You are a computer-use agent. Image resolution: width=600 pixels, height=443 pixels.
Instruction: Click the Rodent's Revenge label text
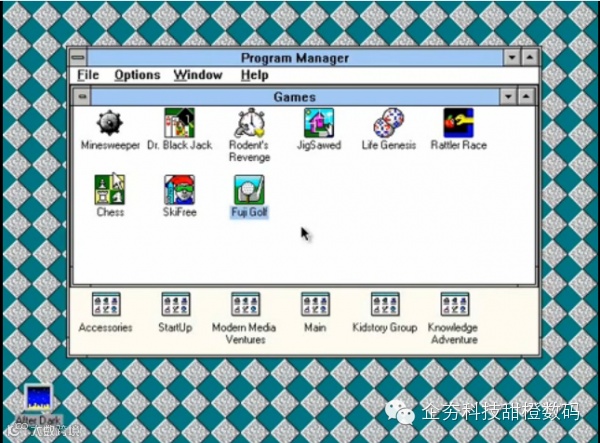(249, 151)
